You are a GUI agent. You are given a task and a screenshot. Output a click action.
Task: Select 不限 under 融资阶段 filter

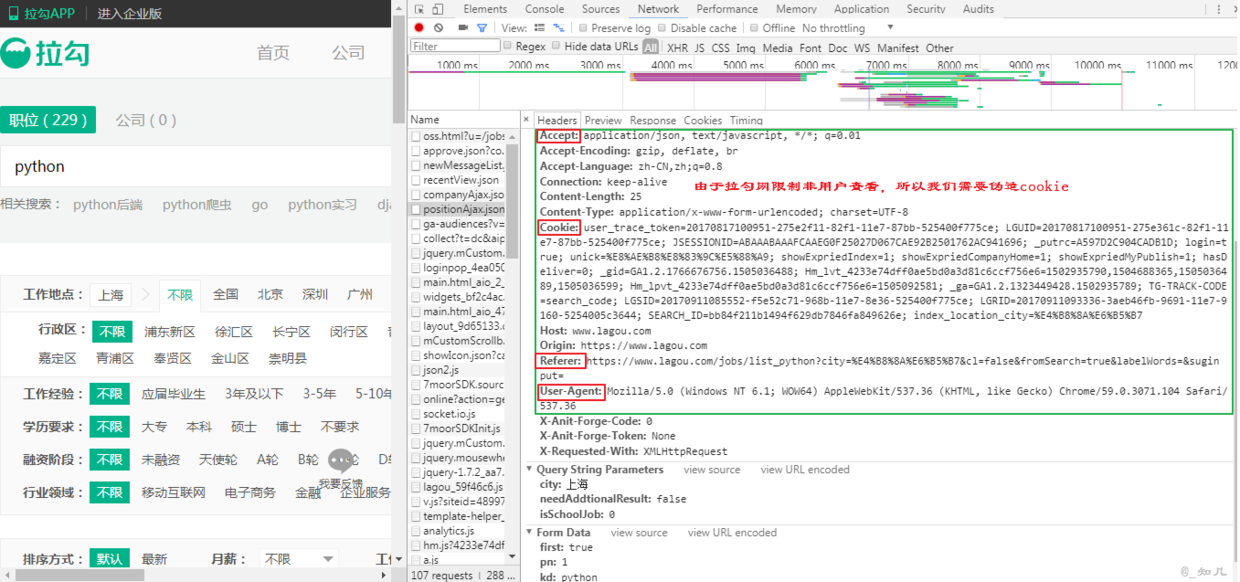109,460
